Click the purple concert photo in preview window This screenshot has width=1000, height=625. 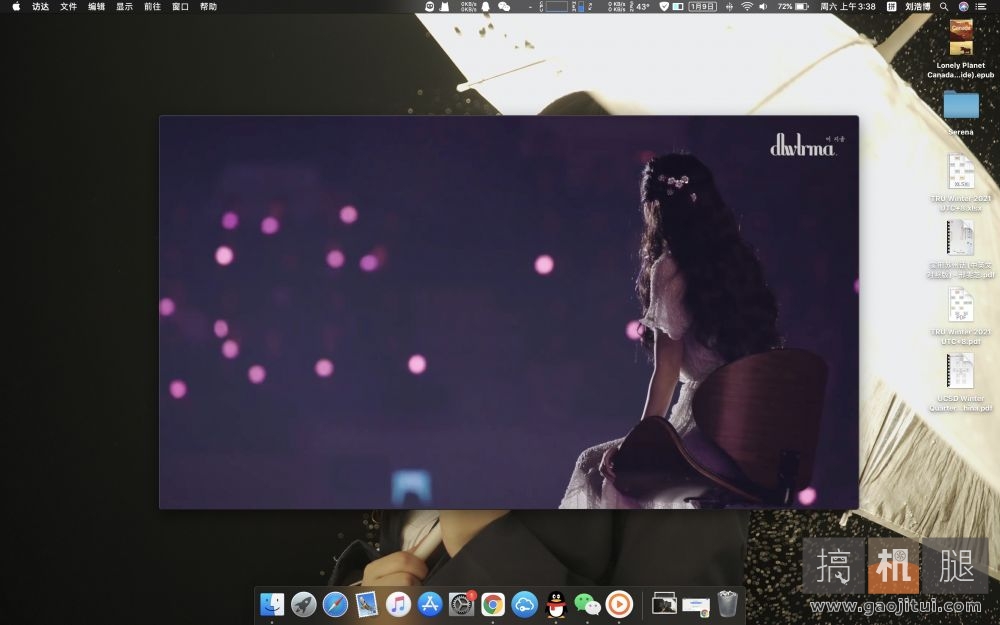tap(508, 312)
